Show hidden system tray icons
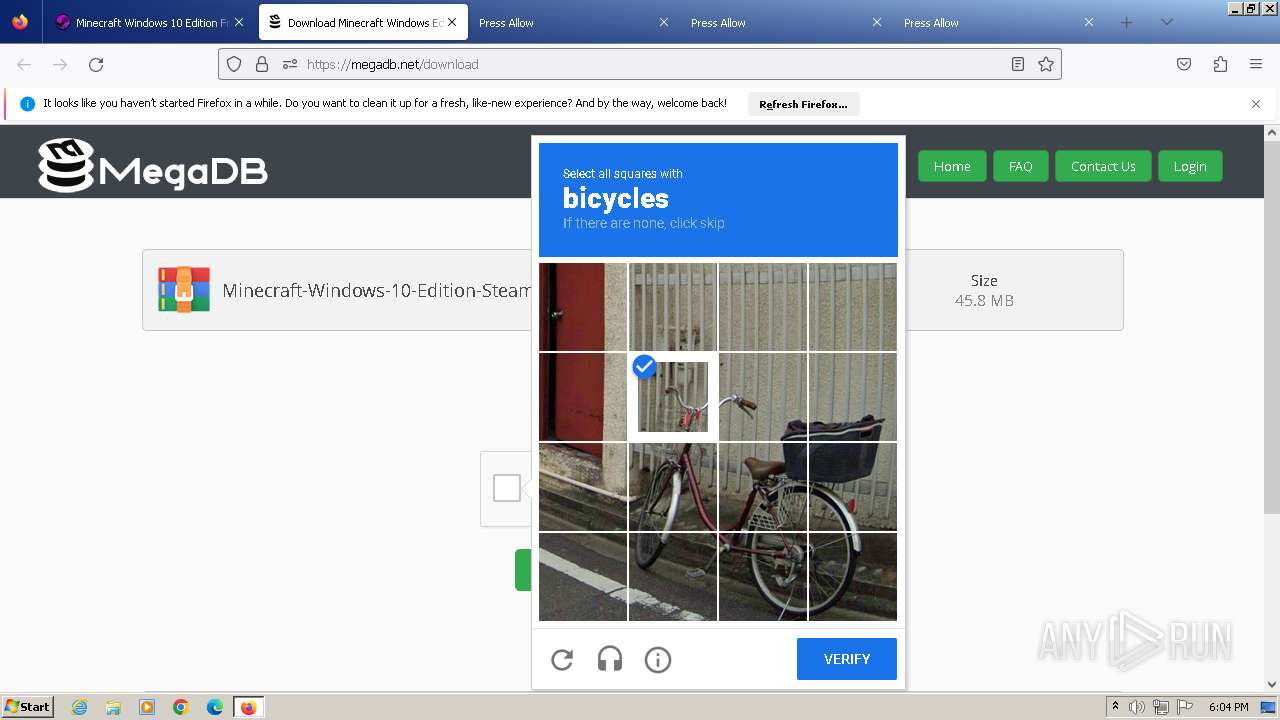Screen dimensions: 1280x720 (x=1115, y=707)
